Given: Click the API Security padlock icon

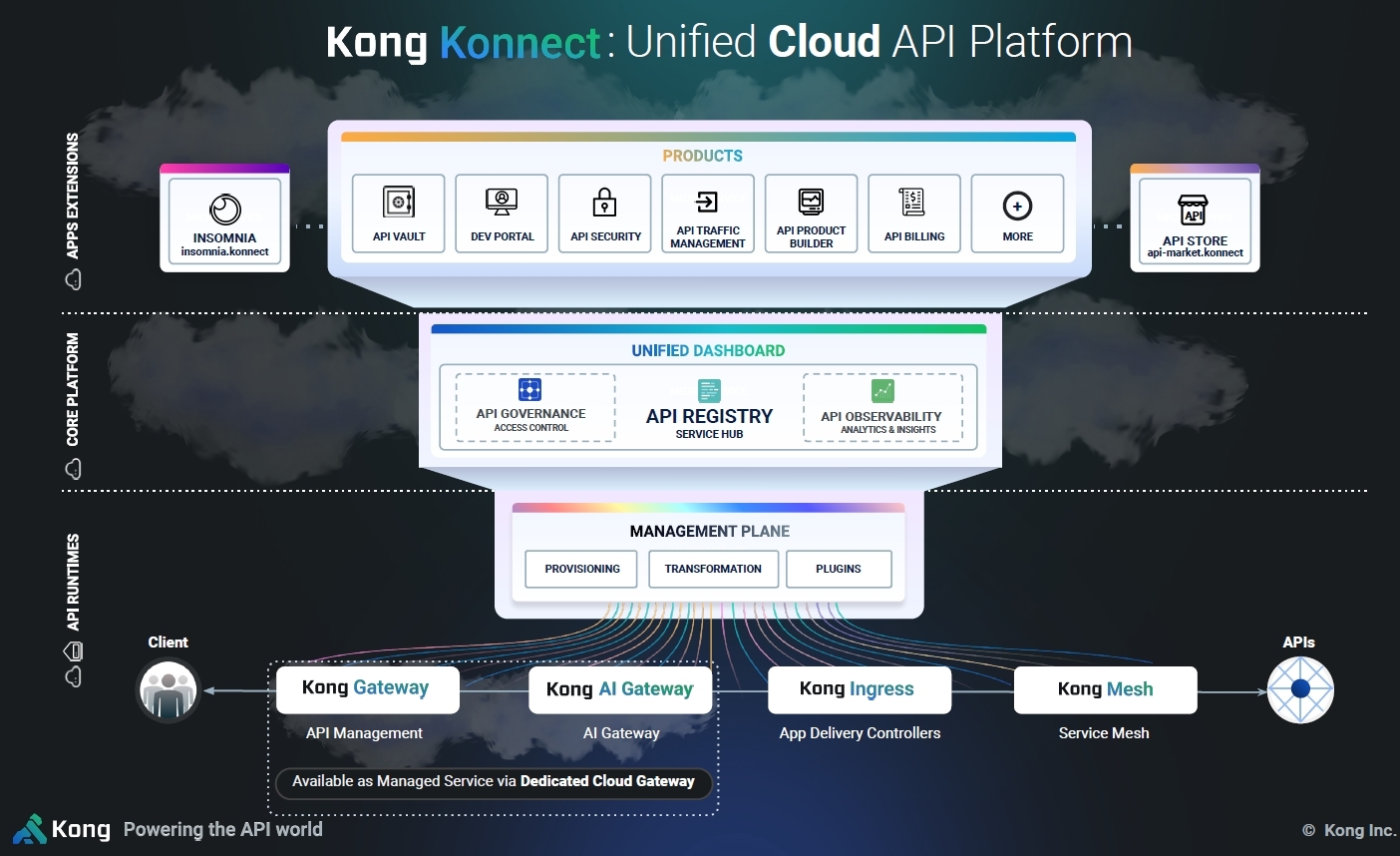Looking at the screenshot, I should pyautogui.click(x=604, y=203).
